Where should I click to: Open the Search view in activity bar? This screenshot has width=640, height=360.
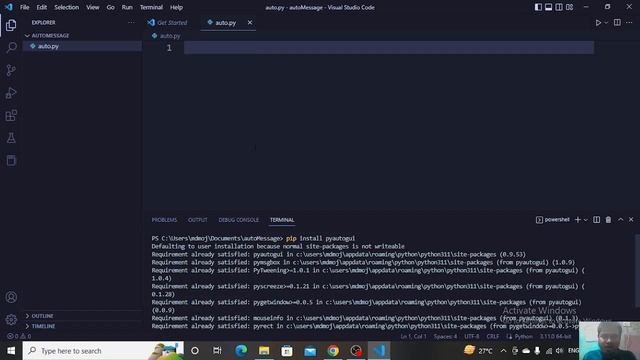click(x=11, y=47)
